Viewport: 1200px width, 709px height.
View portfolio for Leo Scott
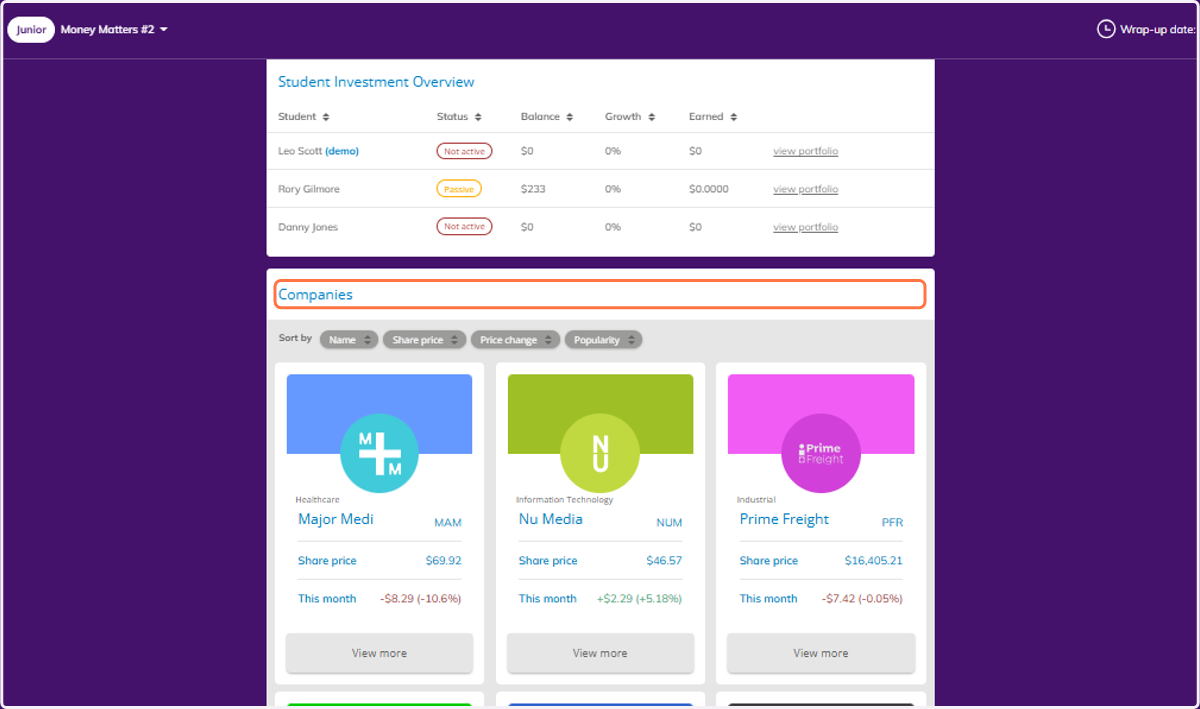pos(805,151)
